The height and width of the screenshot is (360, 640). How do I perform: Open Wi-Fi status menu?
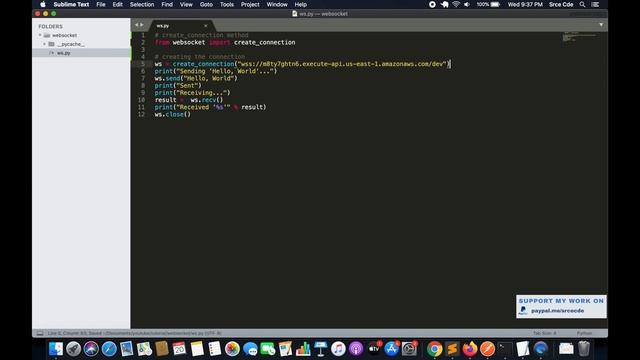coord(456,4)
